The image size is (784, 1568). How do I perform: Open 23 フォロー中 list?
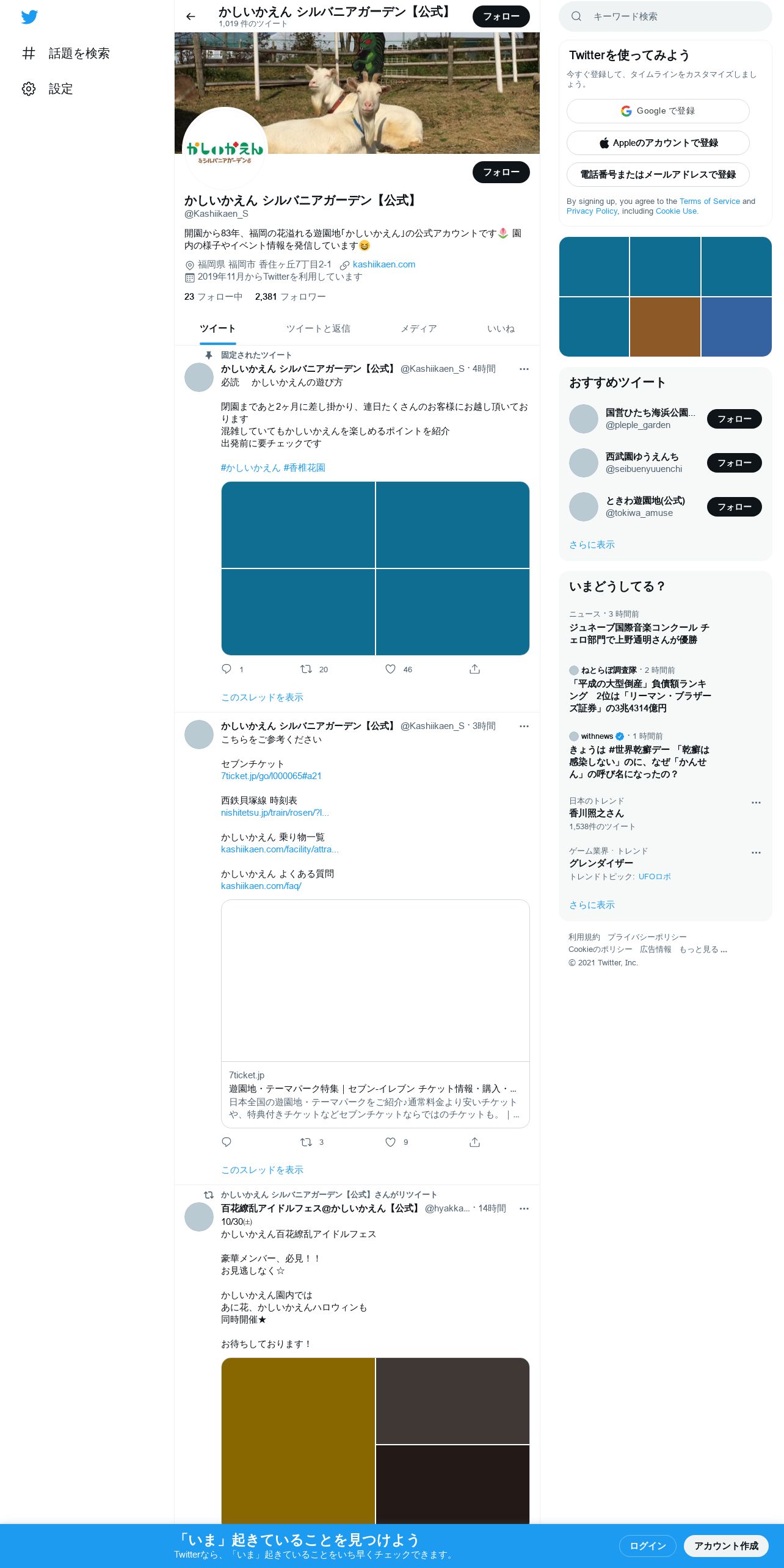213,297
